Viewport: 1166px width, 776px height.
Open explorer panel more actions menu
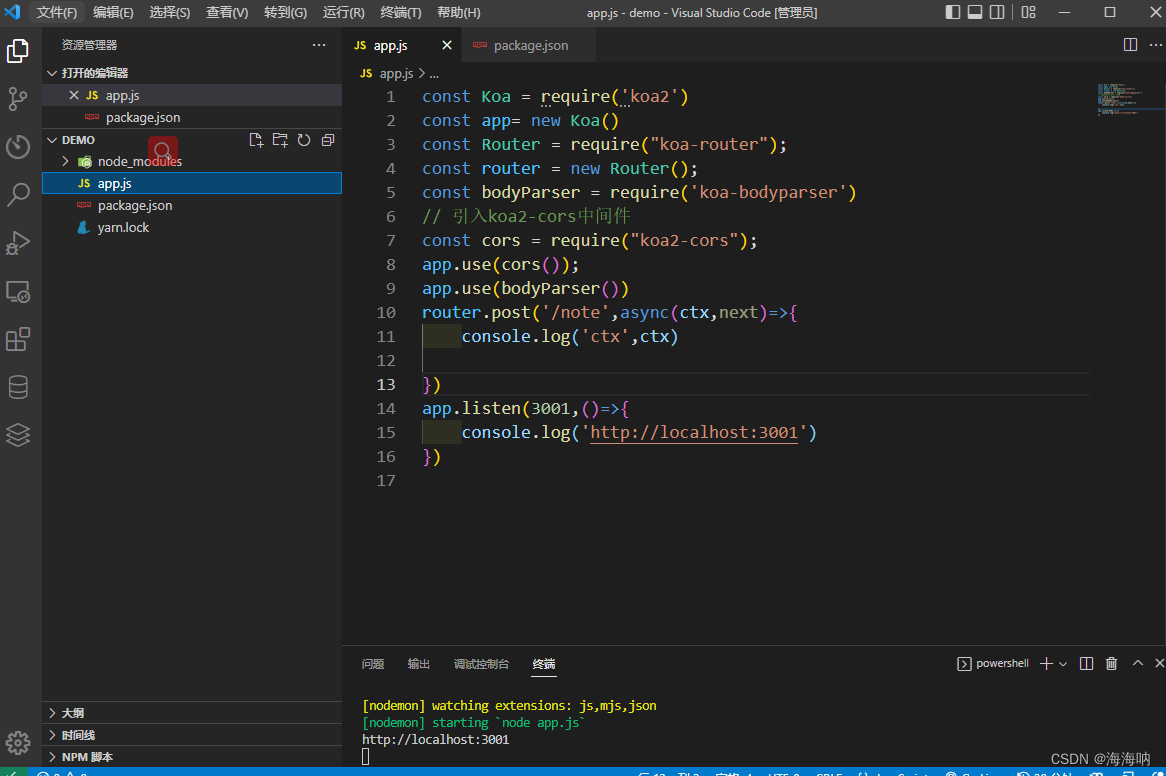pos(319,45)
